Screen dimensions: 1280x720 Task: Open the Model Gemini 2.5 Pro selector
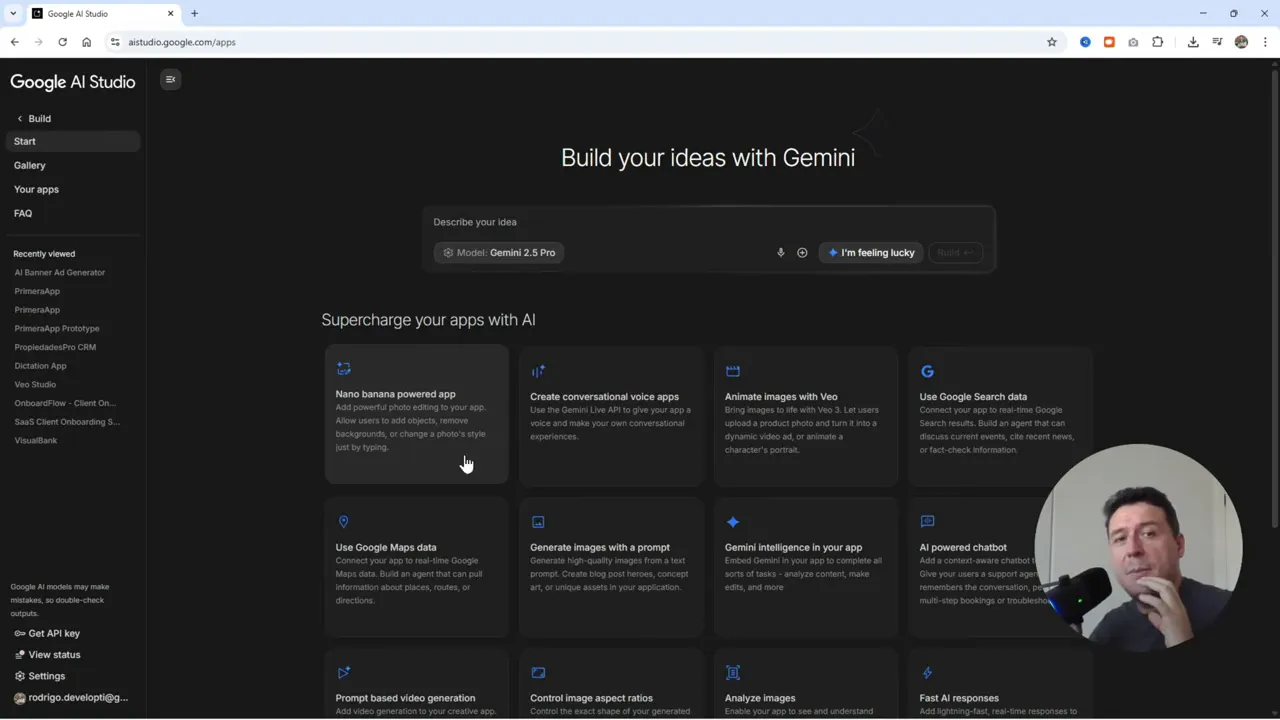499,252
